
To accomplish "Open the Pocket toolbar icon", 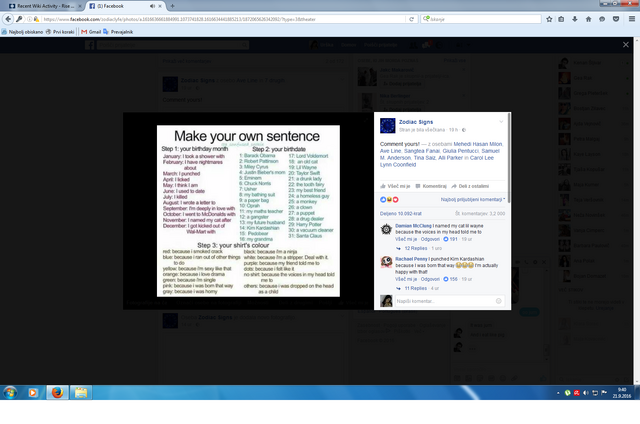I will coord(616,19).
